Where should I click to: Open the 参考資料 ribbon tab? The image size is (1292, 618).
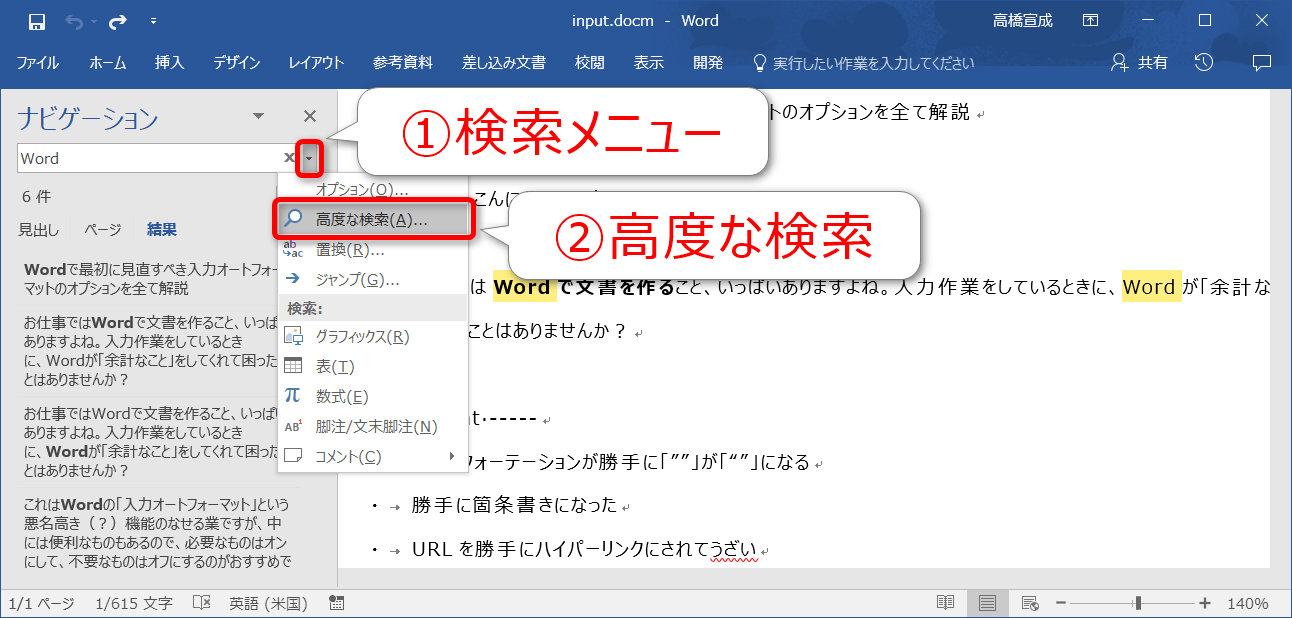pos(403,63)
